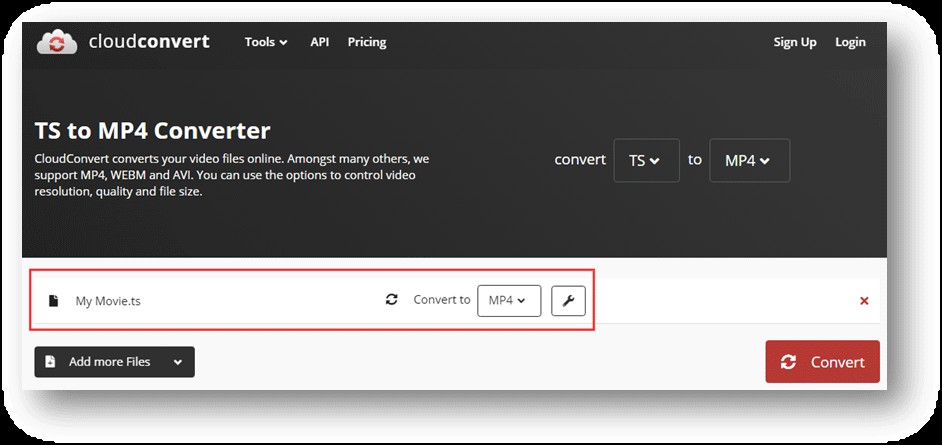The width and height of the screenshot is (942, 445).
Task: Click the Login link
Action: click(850, 42)
